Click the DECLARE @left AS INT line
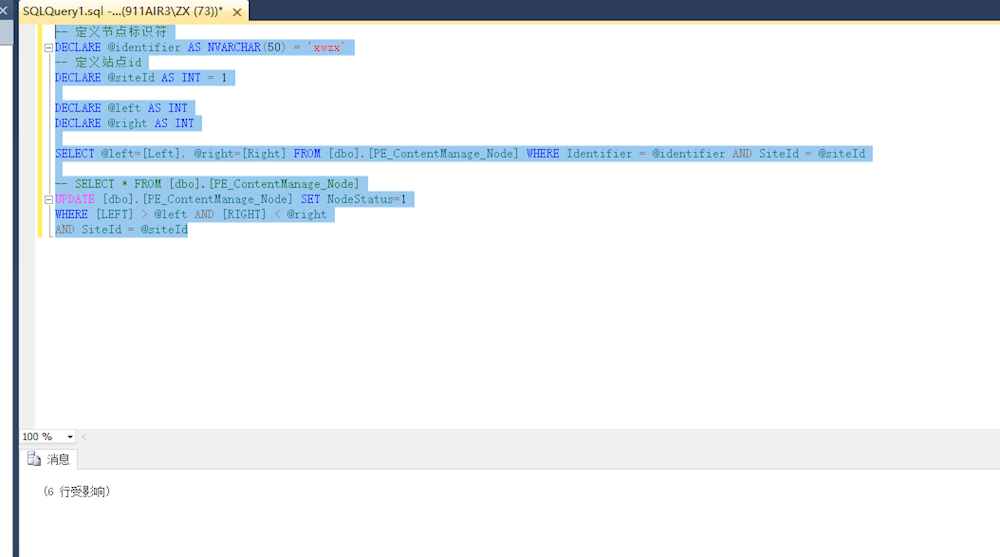Viewport: 1000px width, 557px height. [x=121, y=108]
